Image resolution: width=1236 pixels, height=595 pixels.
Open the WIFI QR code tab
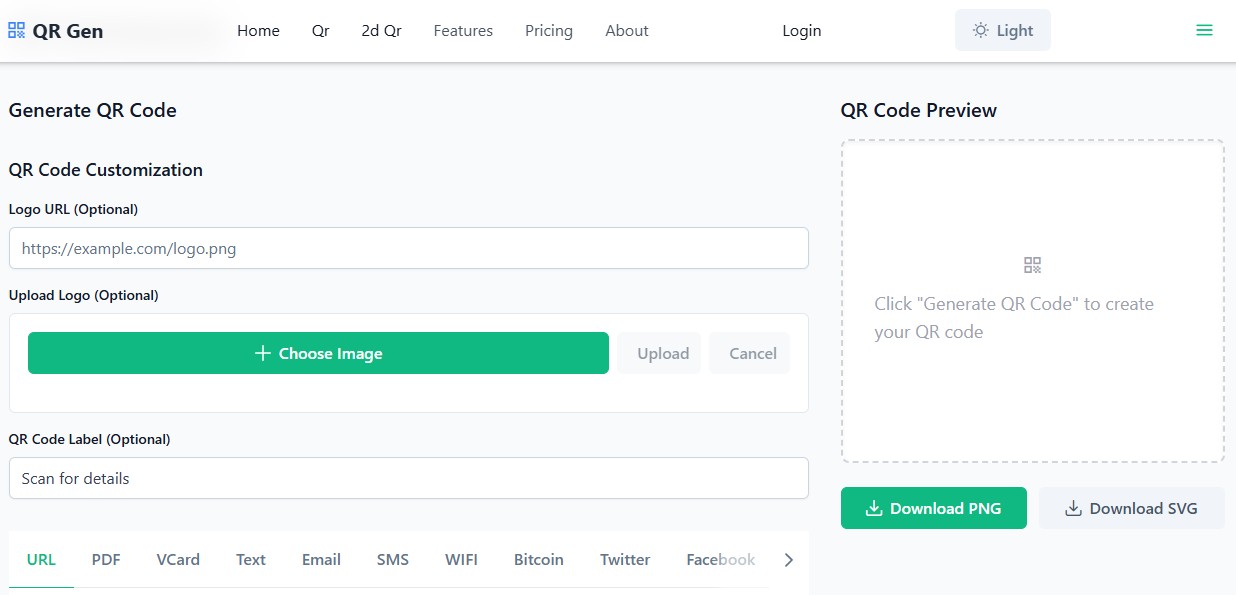461,559
